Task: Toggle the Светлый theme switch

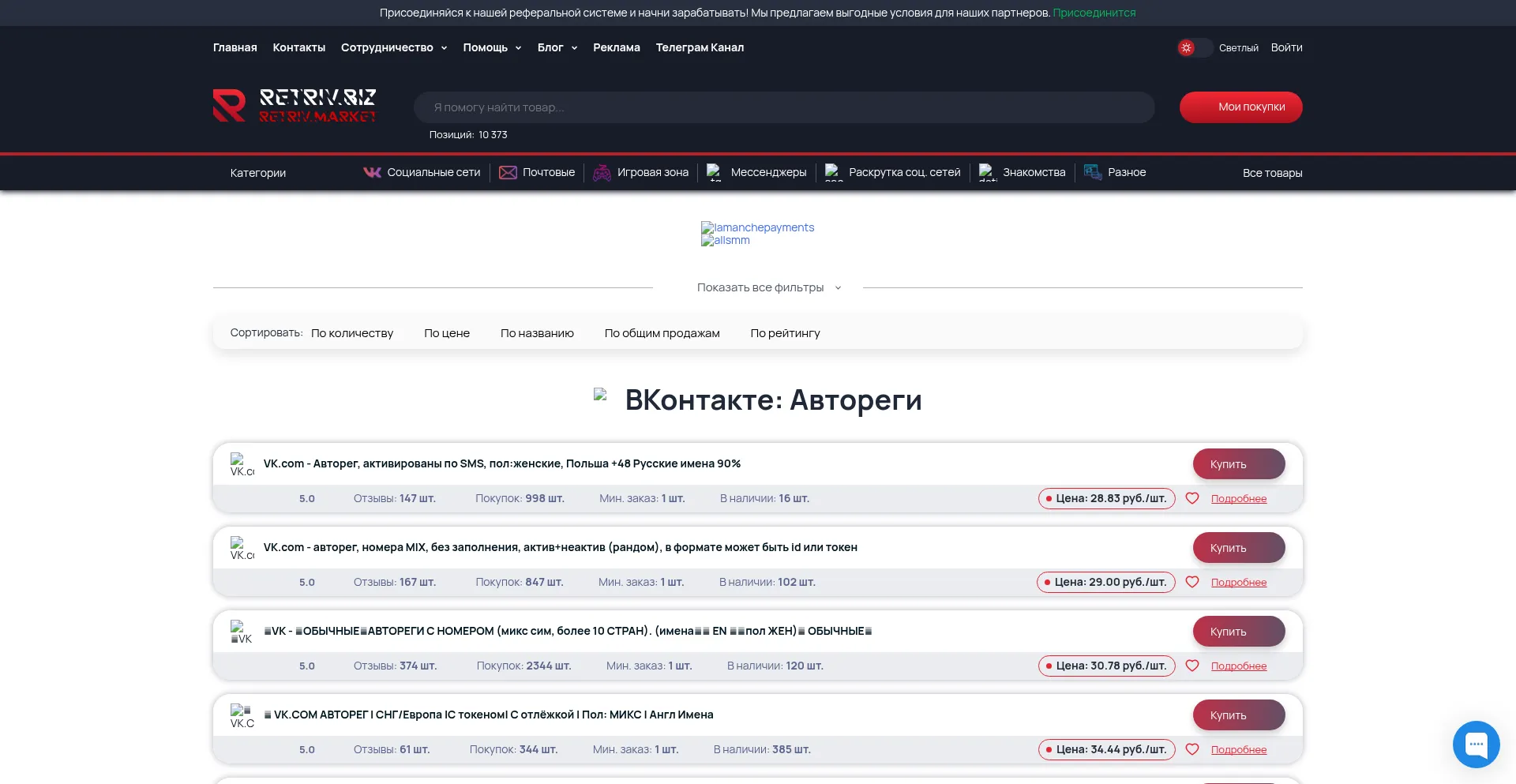Action: tap(1194, 47)
